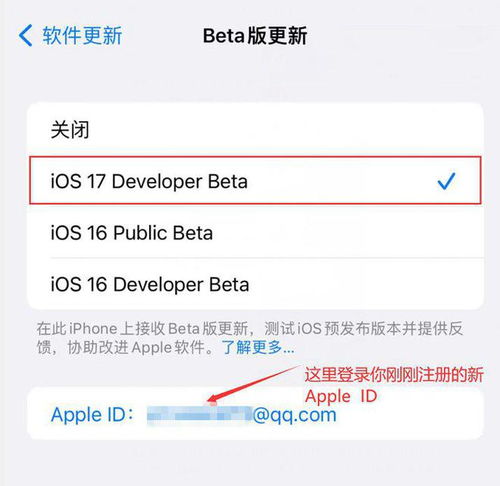Pick iOS 16 Developer Beta
This screenshot has width=500, height=486.
[255, 284]
